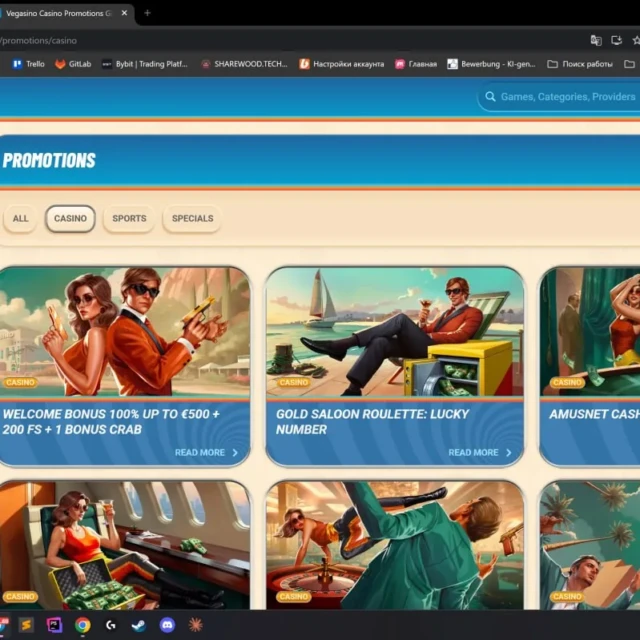Image resolution: width=640 pixels, height=640 pixels.
Task: Expand the Поиск работы bookmarks folder
Action: click(x=580, y=64)
